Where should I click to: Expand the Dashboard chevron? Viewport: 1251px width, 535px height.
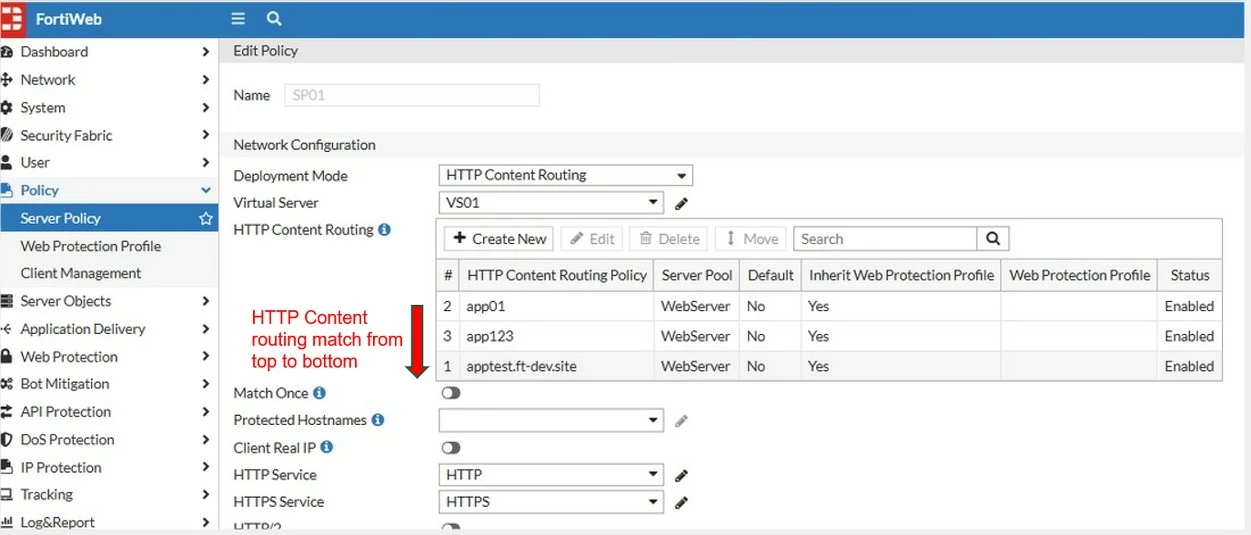(x=205, y=52)
